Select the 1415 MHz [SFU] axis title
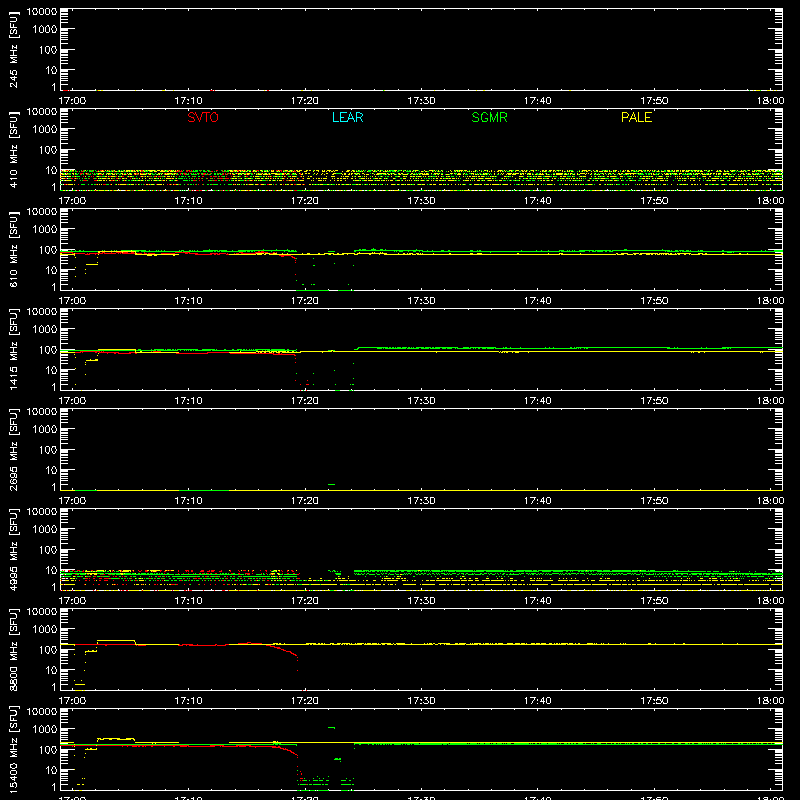Screen dimensions: 800x800 click(13, 349)
